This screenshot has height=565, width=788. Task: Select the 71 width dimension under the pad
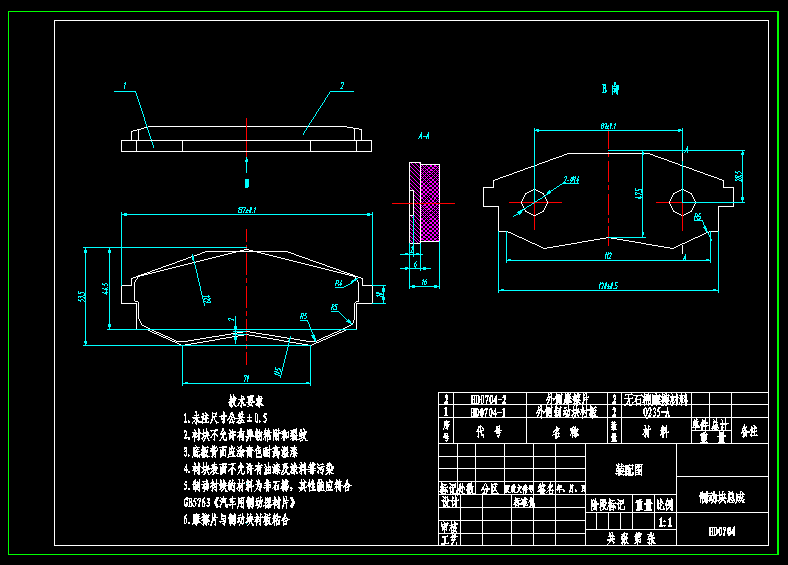(246, 379)
